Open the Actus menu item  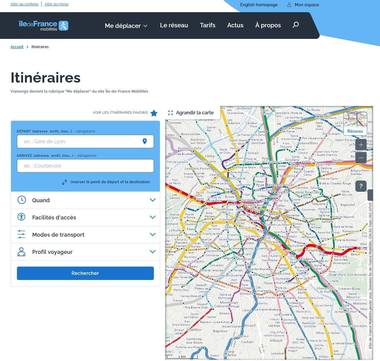coord(235,25)
